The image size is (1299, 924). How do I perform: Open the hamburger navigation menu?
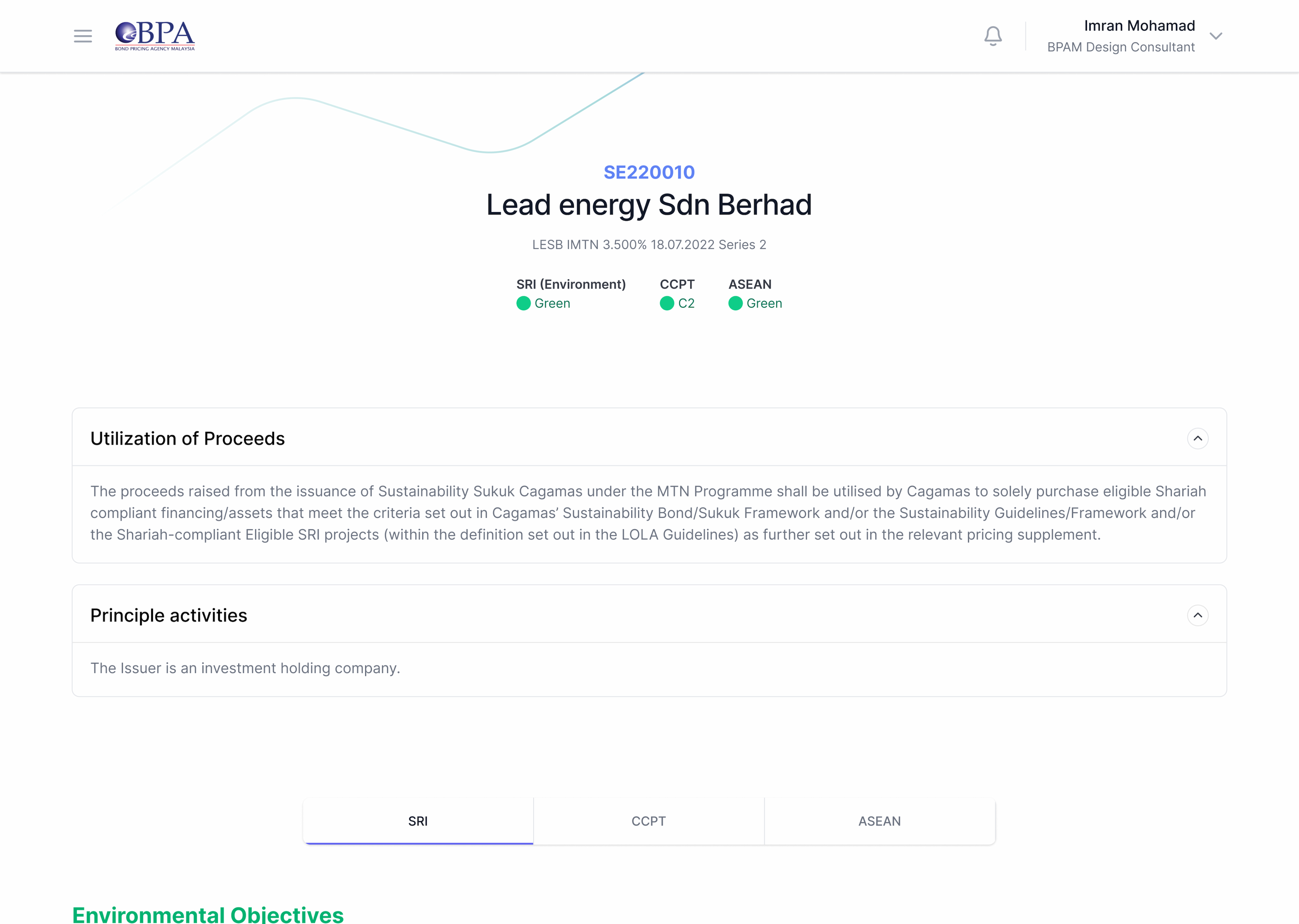point(83,36)
